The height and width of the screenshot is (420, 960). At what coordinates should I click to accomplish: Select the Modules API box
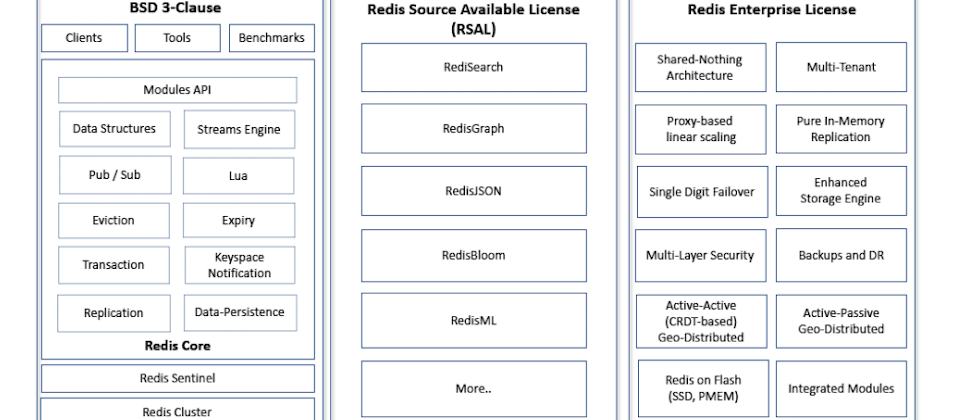click(178, 90)
